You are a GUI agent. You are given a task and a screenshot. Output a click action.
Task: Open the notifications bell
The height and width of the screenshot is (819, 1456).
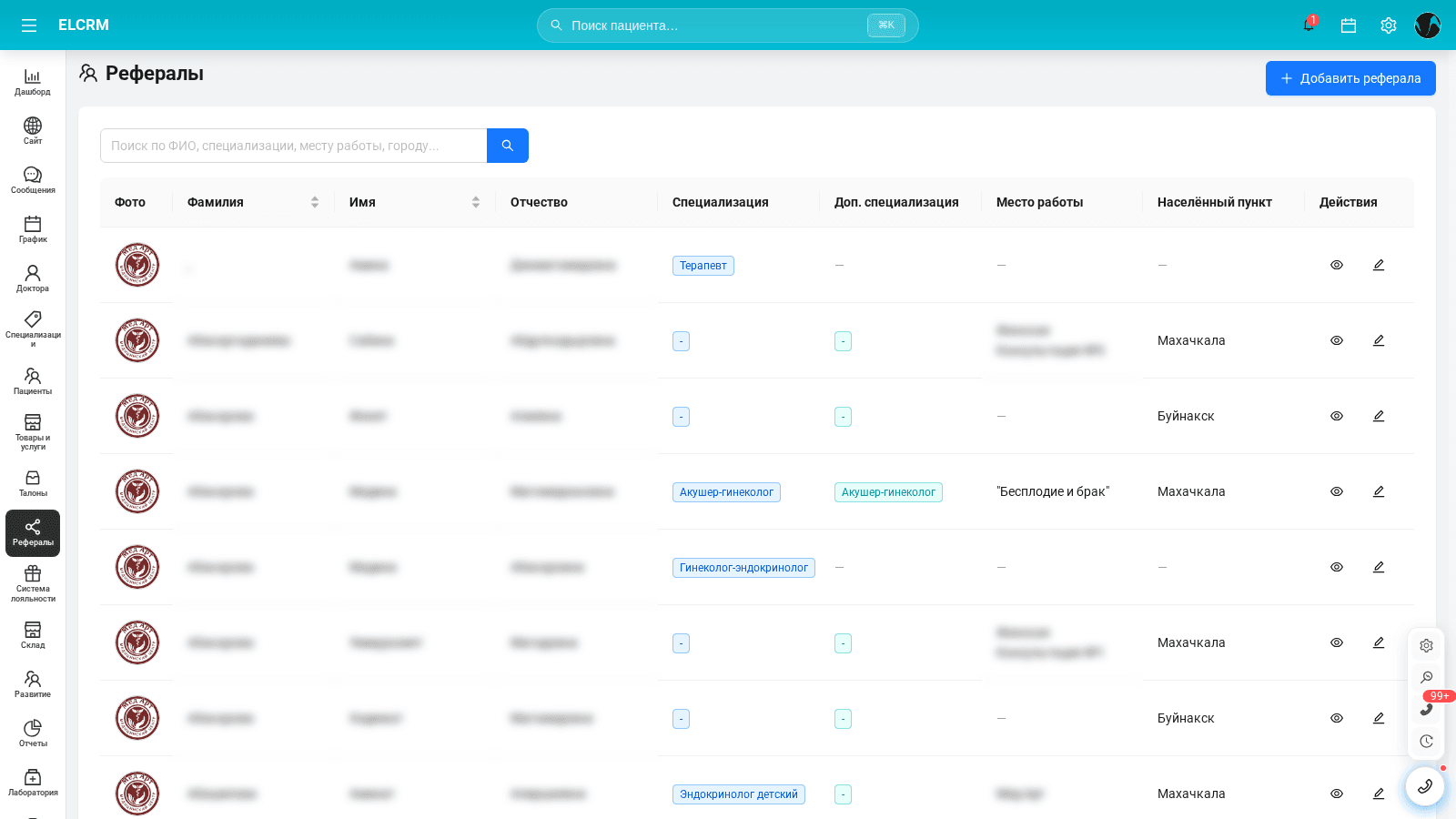pyautogui.click(x=1309, y=25)
